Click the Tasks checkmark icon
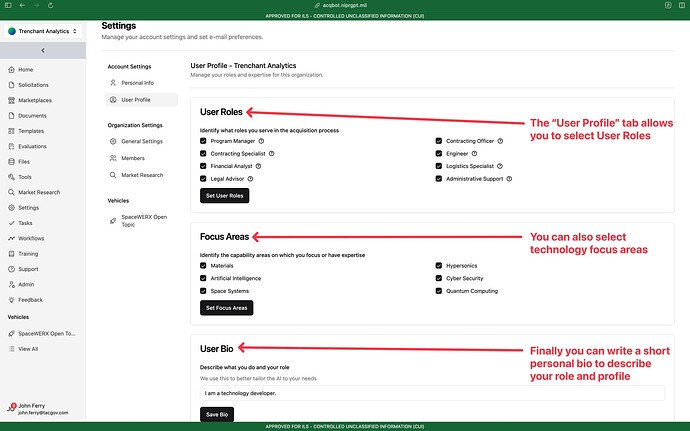Image resolution: width=690 pixels, height=431 pixels. click(11, 223)
